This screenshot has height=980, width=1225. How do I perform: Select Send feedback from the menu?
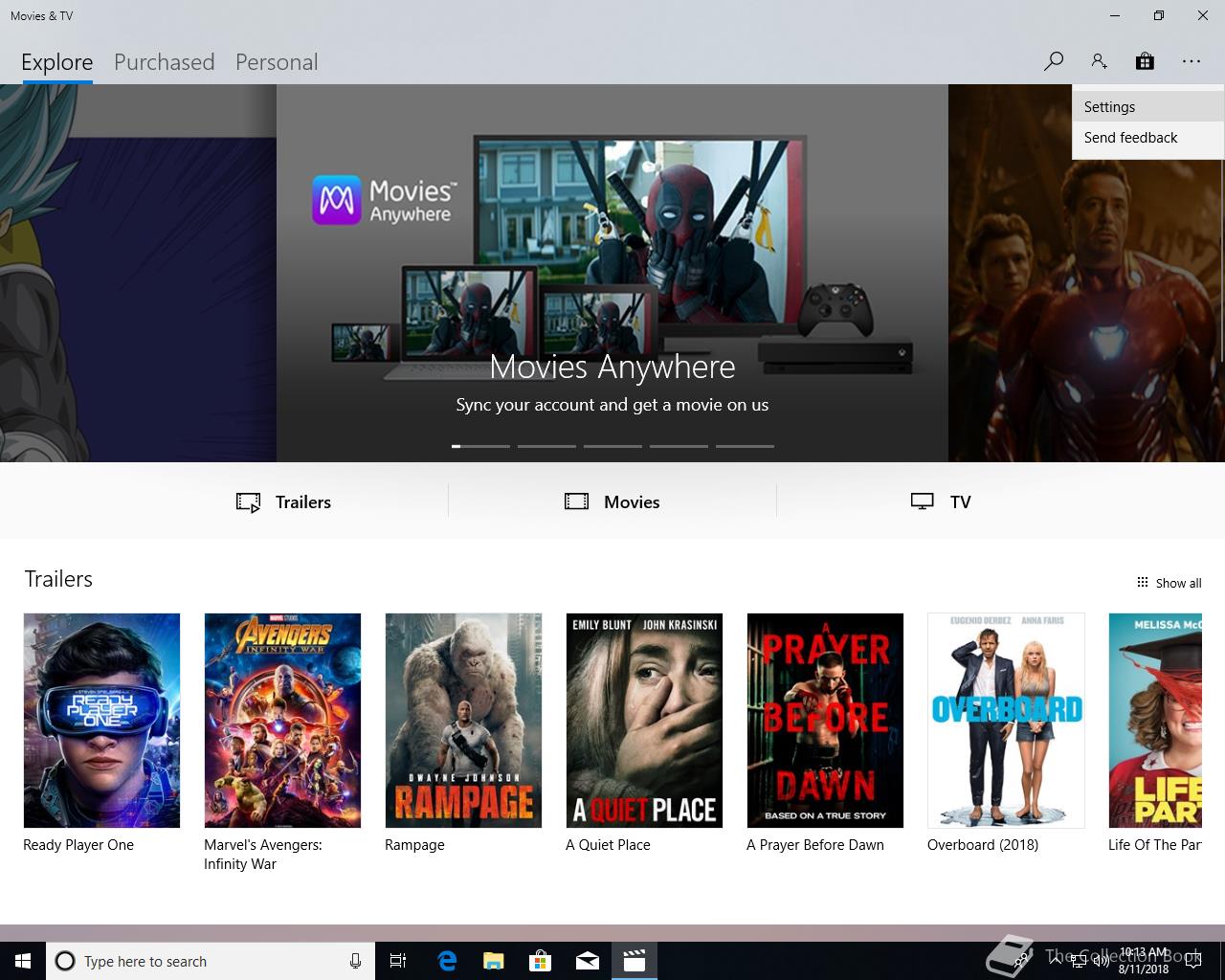tap(1148, 138)
